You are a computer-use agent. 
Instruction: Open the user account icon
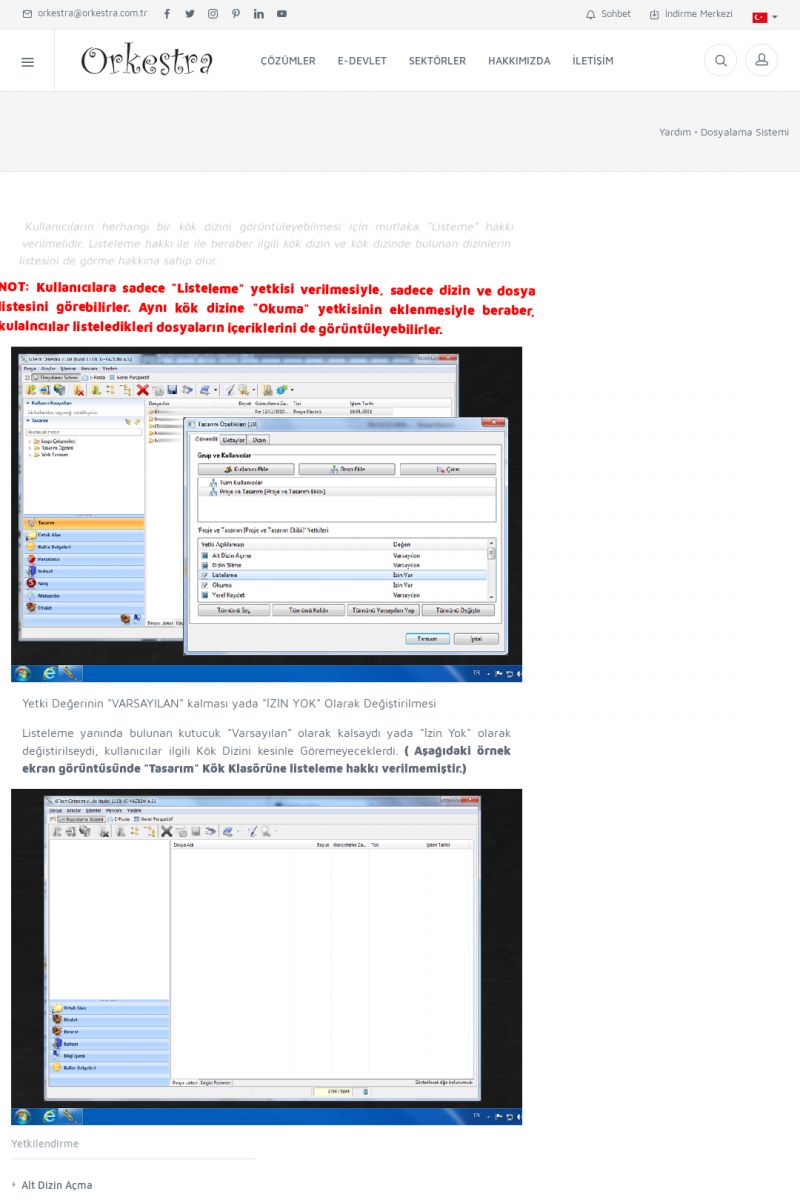point(761,61)
